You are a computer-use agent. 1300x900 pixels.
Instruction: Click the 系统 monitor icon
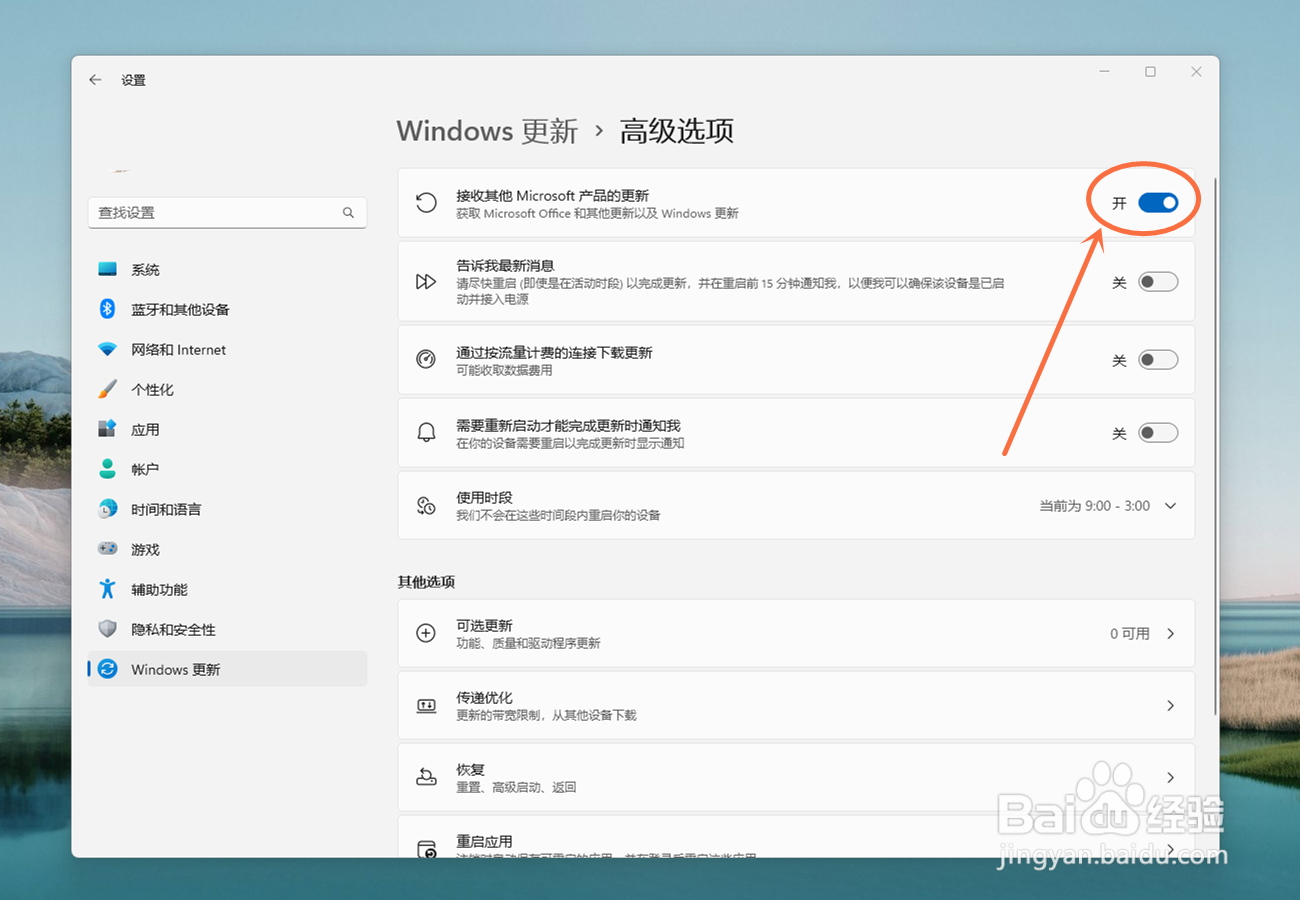coord(108,270)
